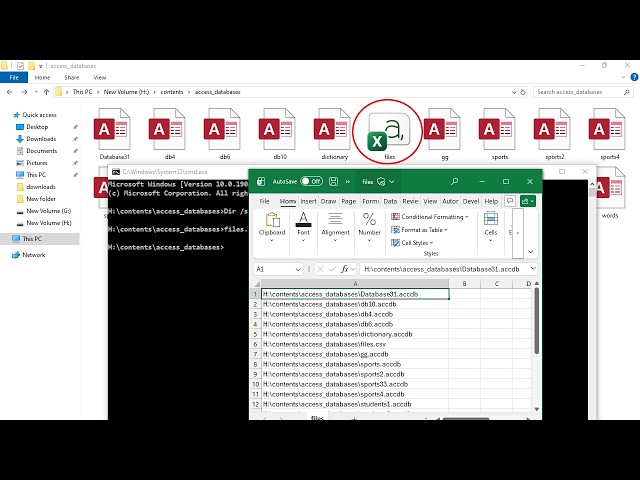This screenshot has height=480, width=640.
Task: Switch to Excel Data tab
Action: [x=390, y=201]
